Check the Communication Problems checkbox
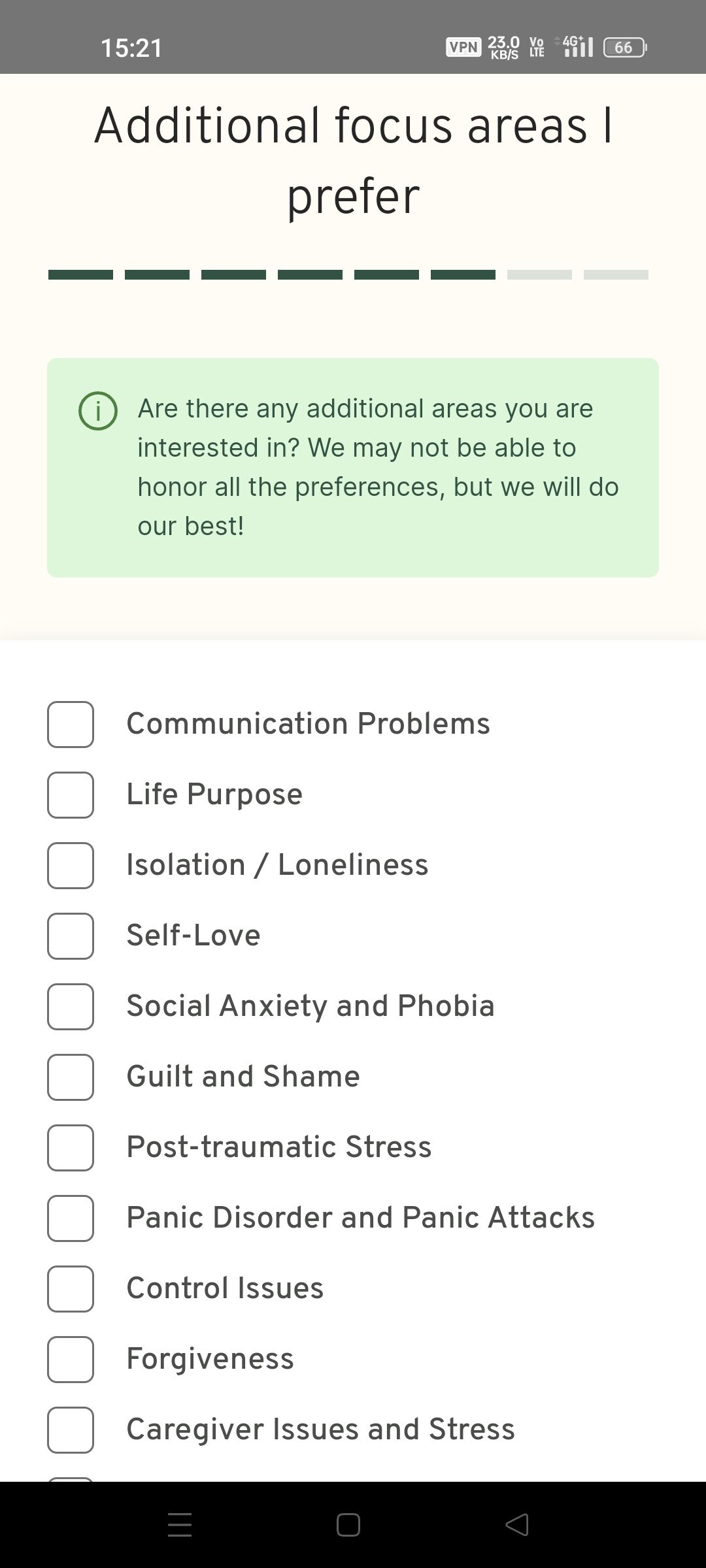 point(71,724)
